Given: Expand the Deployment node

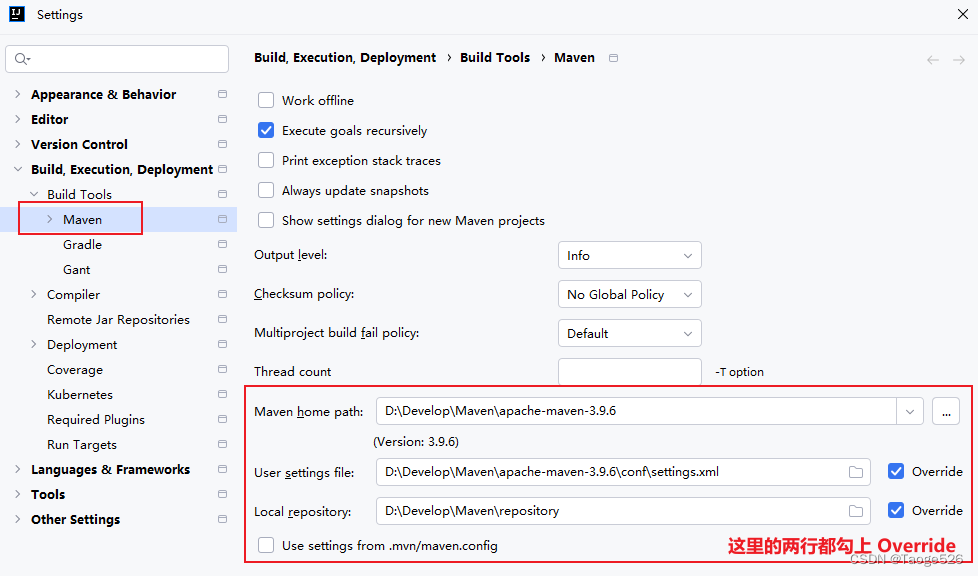Looking at the screenshot, I should click(34, 344).
